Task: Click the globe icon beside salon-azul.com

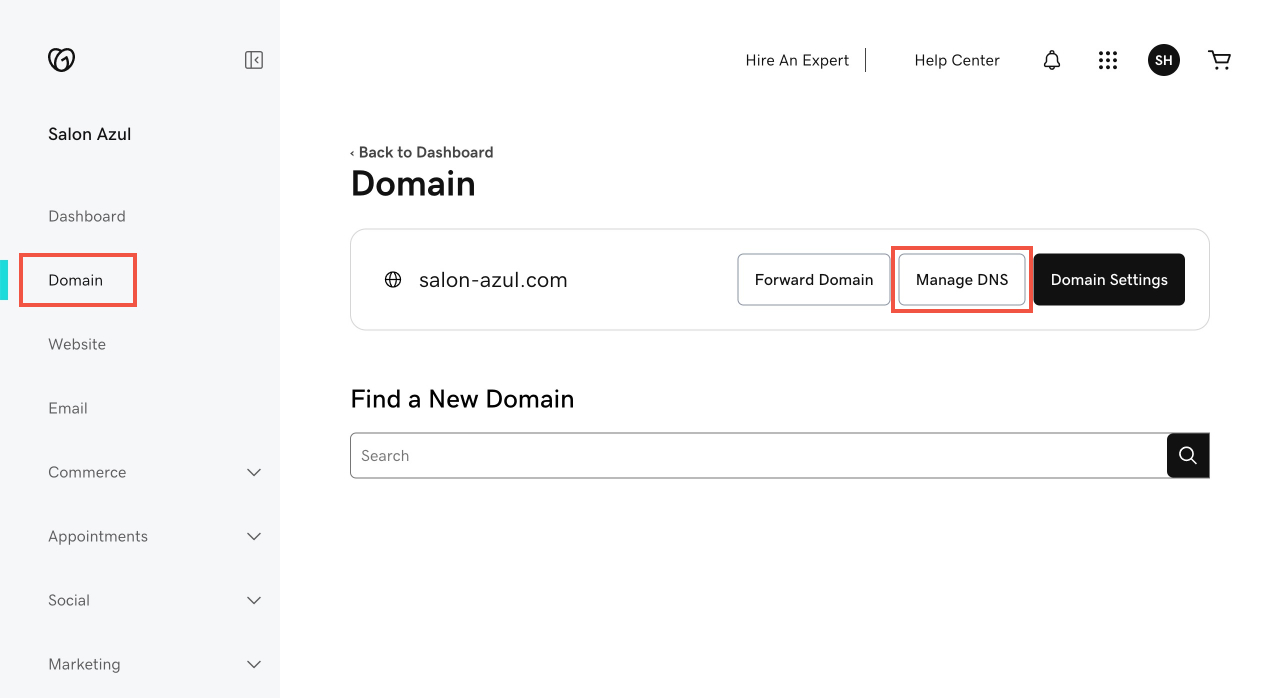Action: pyautogui.click(x=393, y=279)
